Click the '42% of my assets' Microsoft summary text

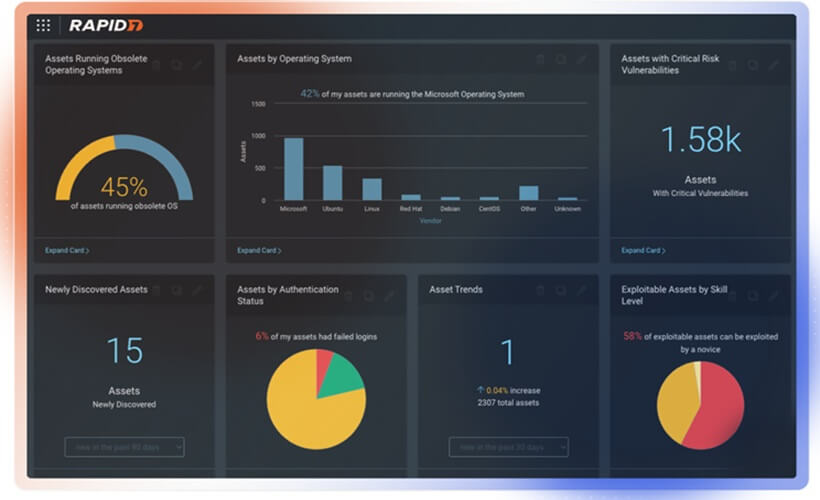[412, 94]
